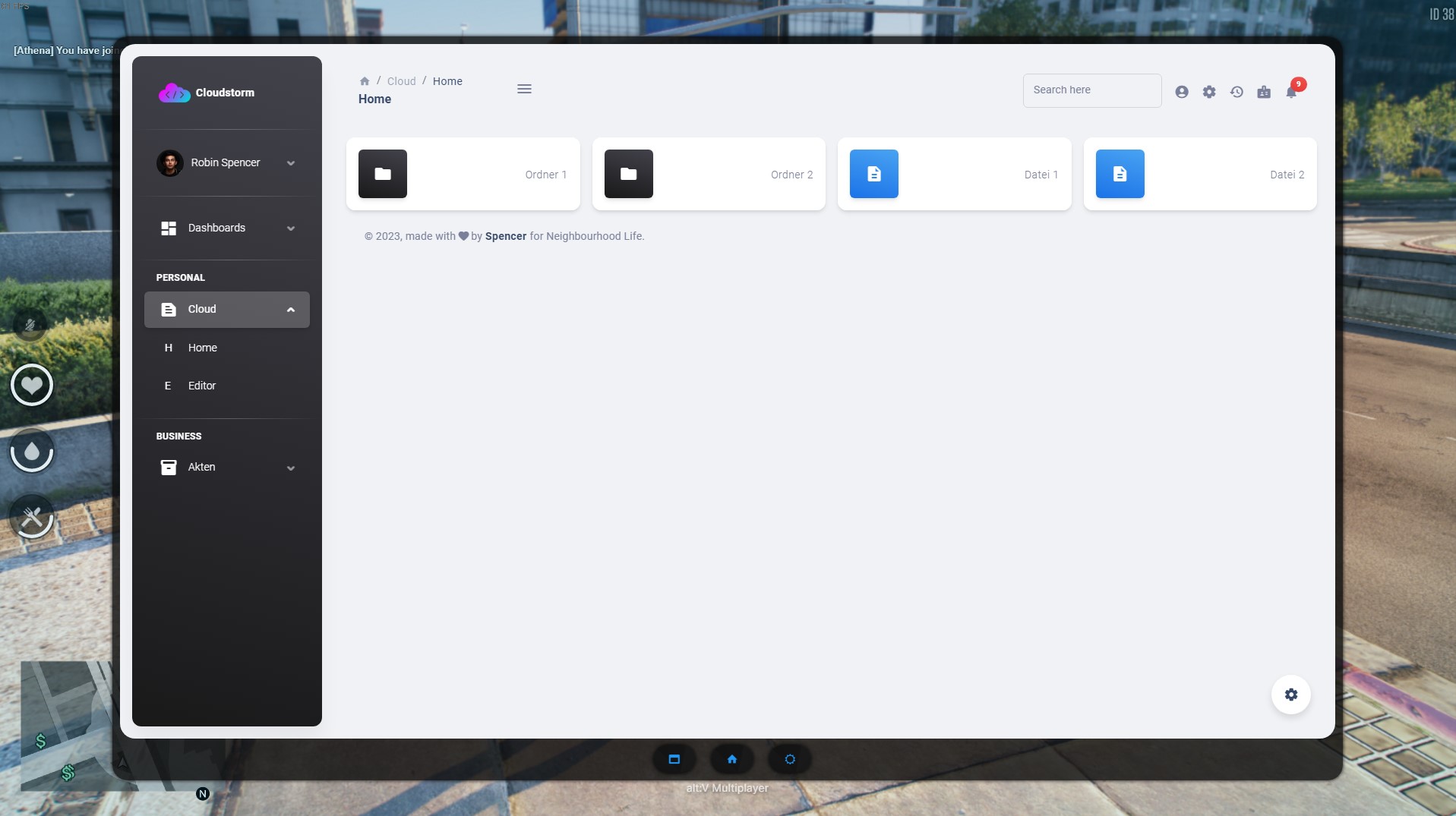Viewport: 1456px width, 816px height.
Task: Open the Datei 2 file icon
Action: coord(1120,174)
